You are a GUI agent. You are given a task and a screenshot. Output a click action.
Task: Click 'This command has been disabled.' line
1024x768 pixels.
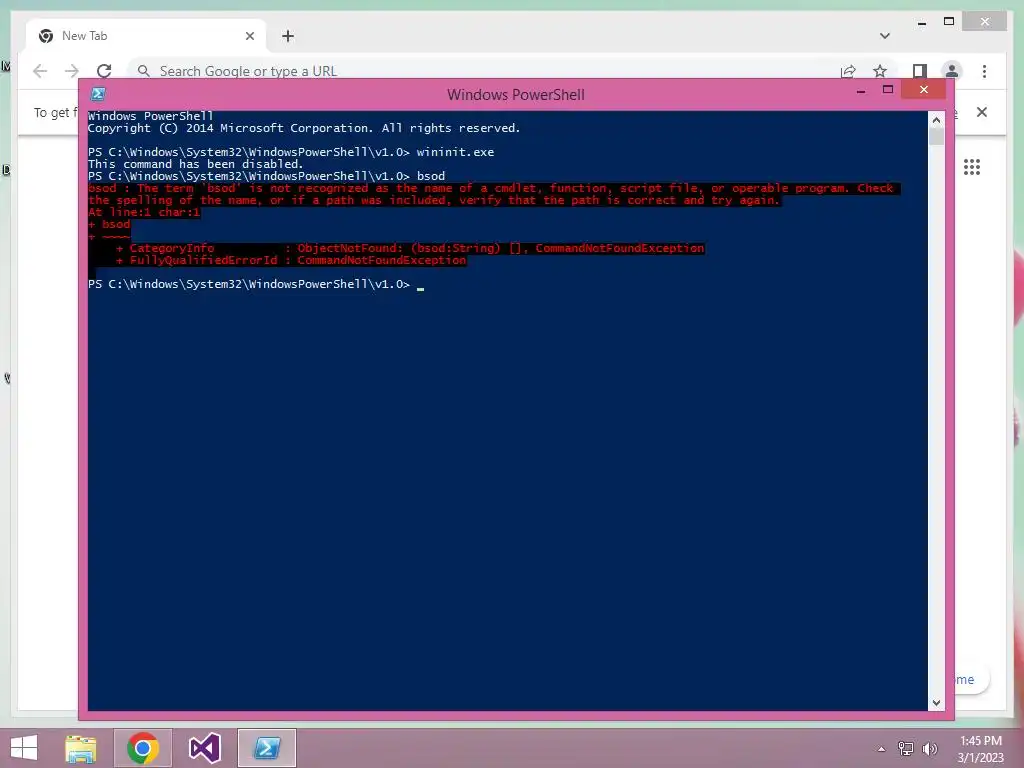[195, 164]
